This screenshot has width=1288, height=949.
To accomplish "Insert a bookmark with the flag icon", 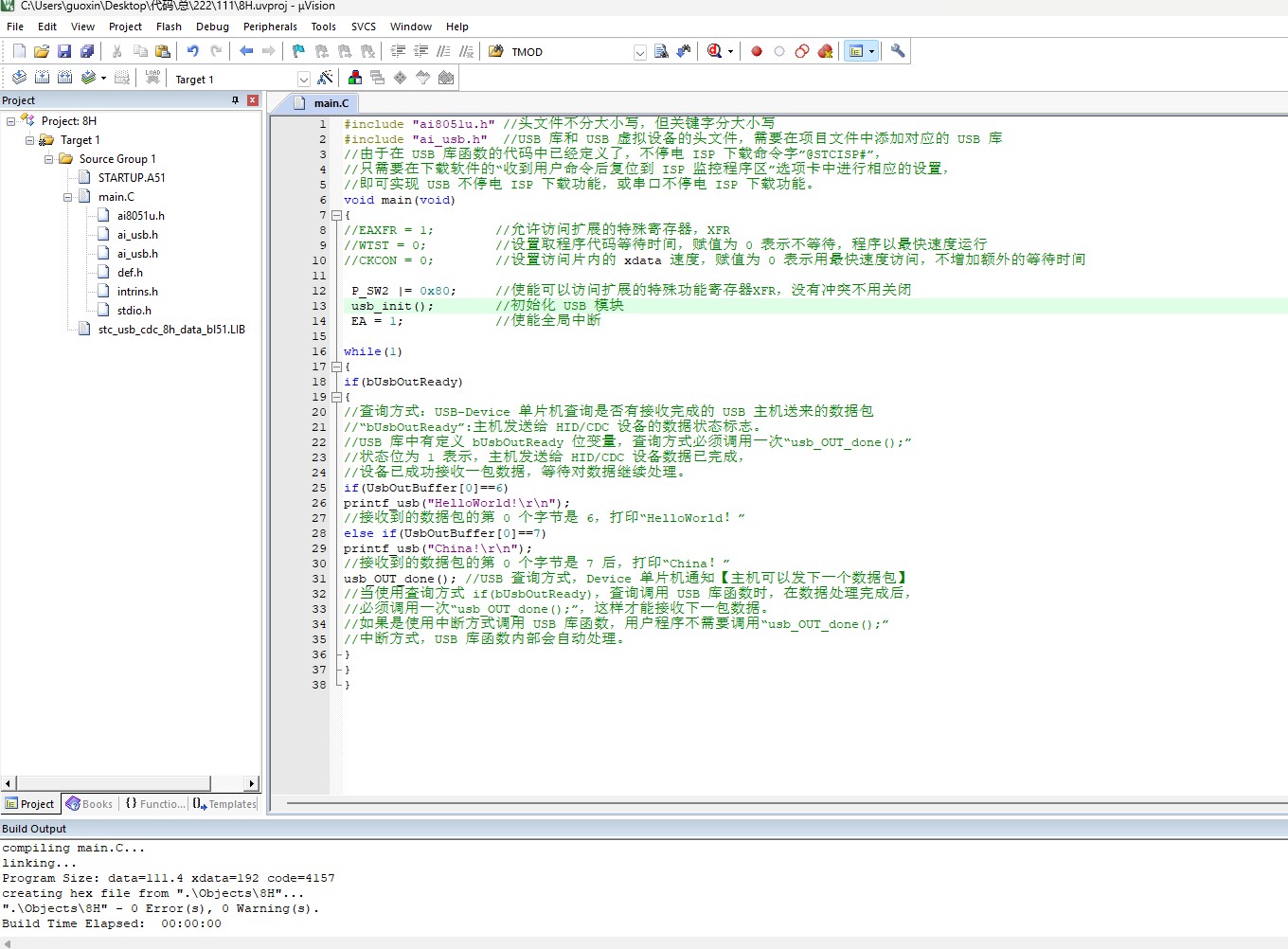I will point(298,51).
